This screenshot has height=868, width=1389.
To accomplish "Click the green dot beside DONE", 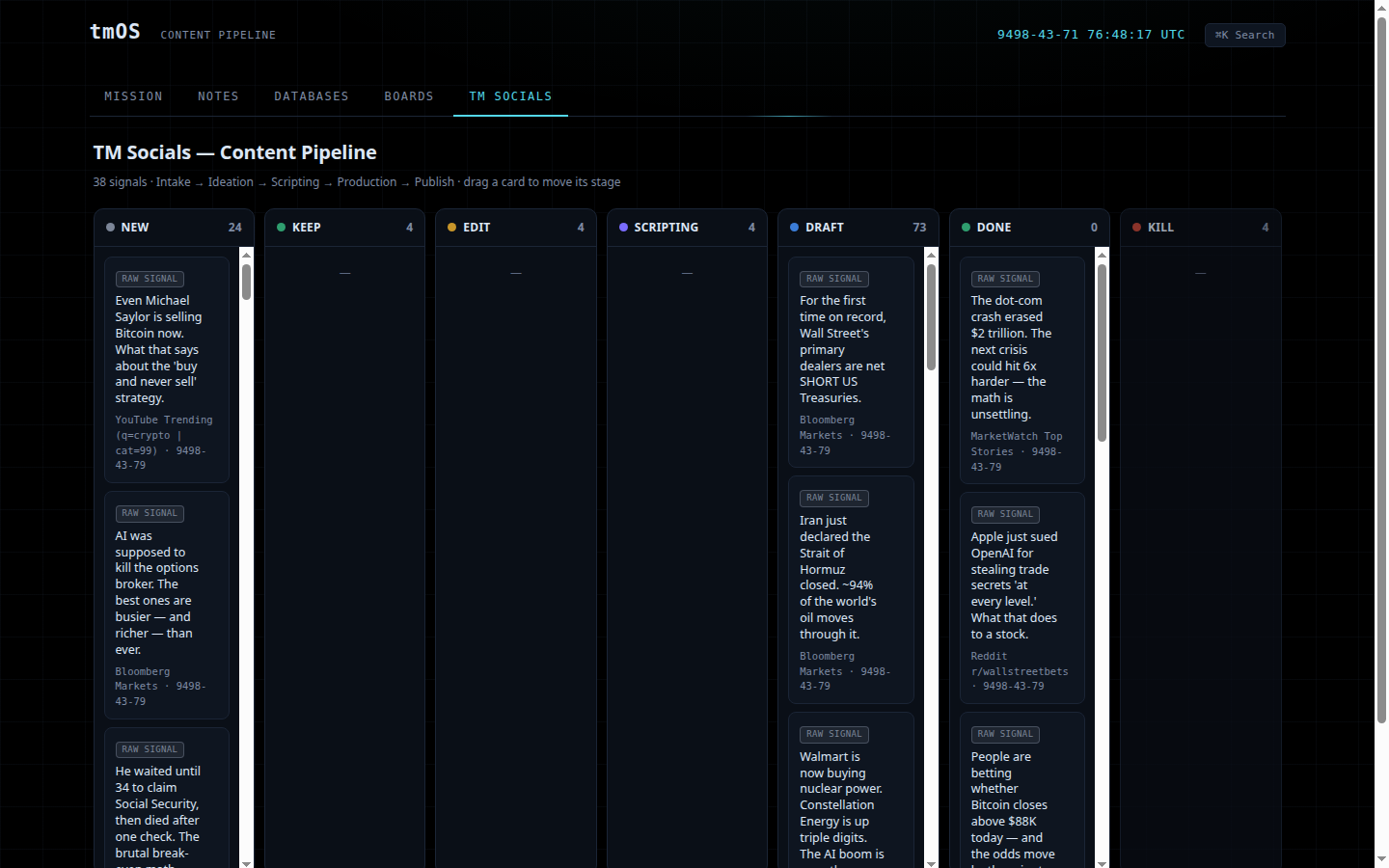I will click(x=966, y=228).
